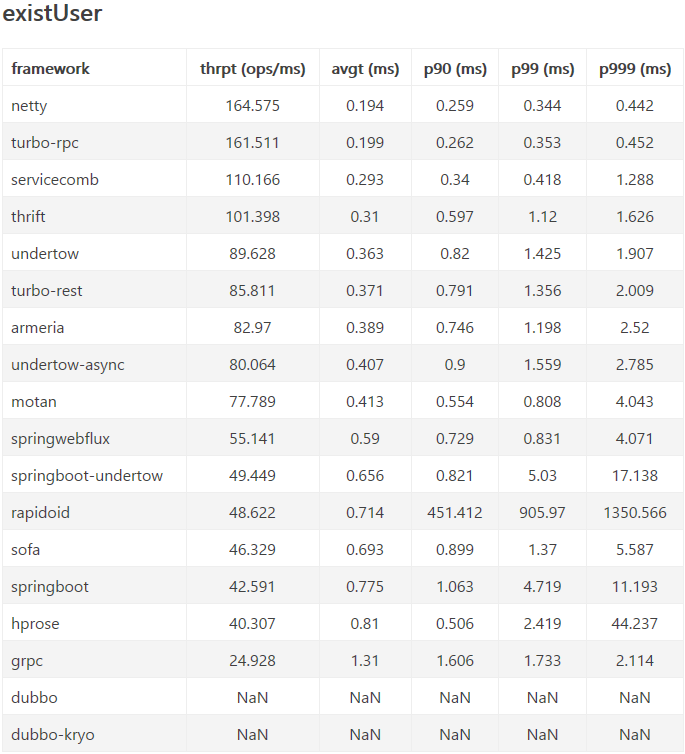This screenshot has height=754, width=685.
Task: Click the avgt (ms) column header
Action: pos(365,69)
